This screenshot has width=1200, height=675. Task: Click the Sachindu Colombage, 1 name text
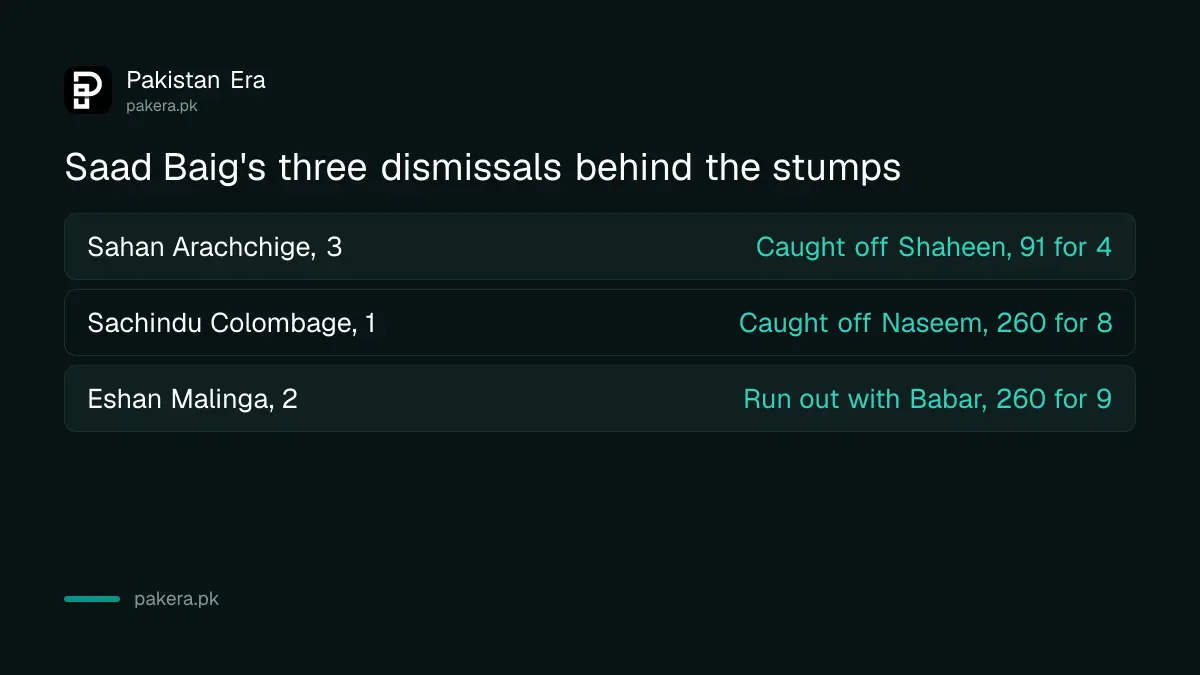pos(232,323)
